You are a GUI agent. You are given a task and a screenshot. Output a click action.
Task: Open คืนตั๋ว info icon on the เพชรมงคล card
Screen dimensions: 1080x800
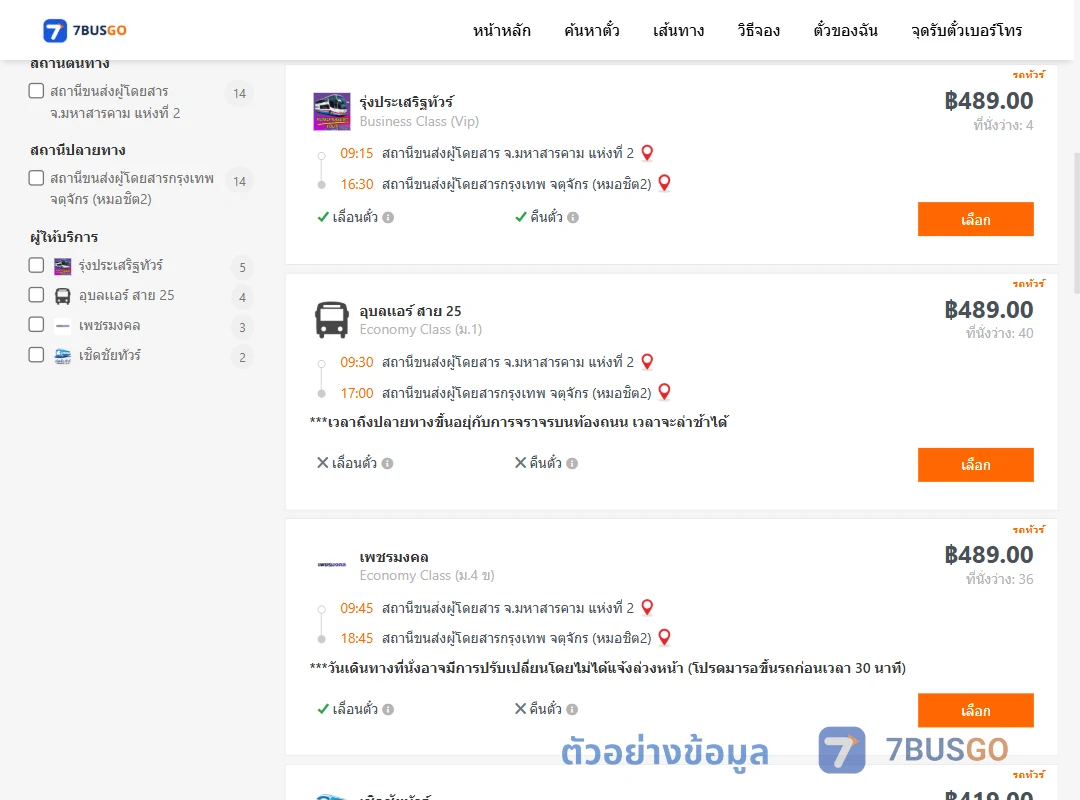(572, 709)
